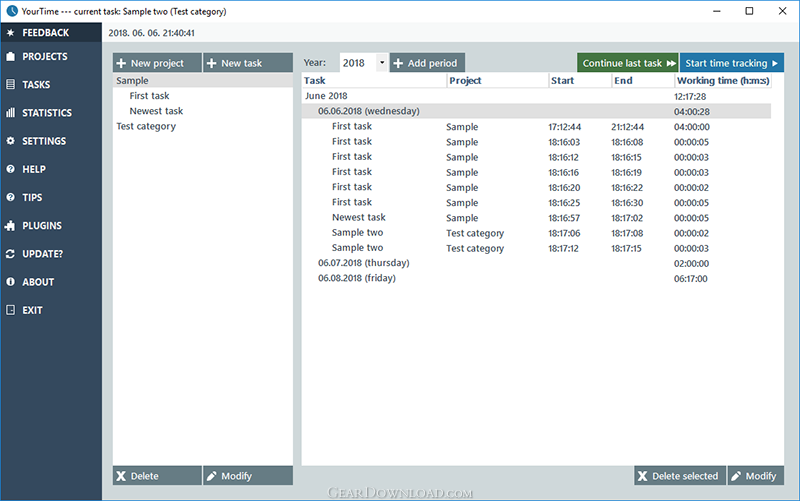Click the Statistics bar chart icon
The image size is (800, 501).
pos(10,113)
